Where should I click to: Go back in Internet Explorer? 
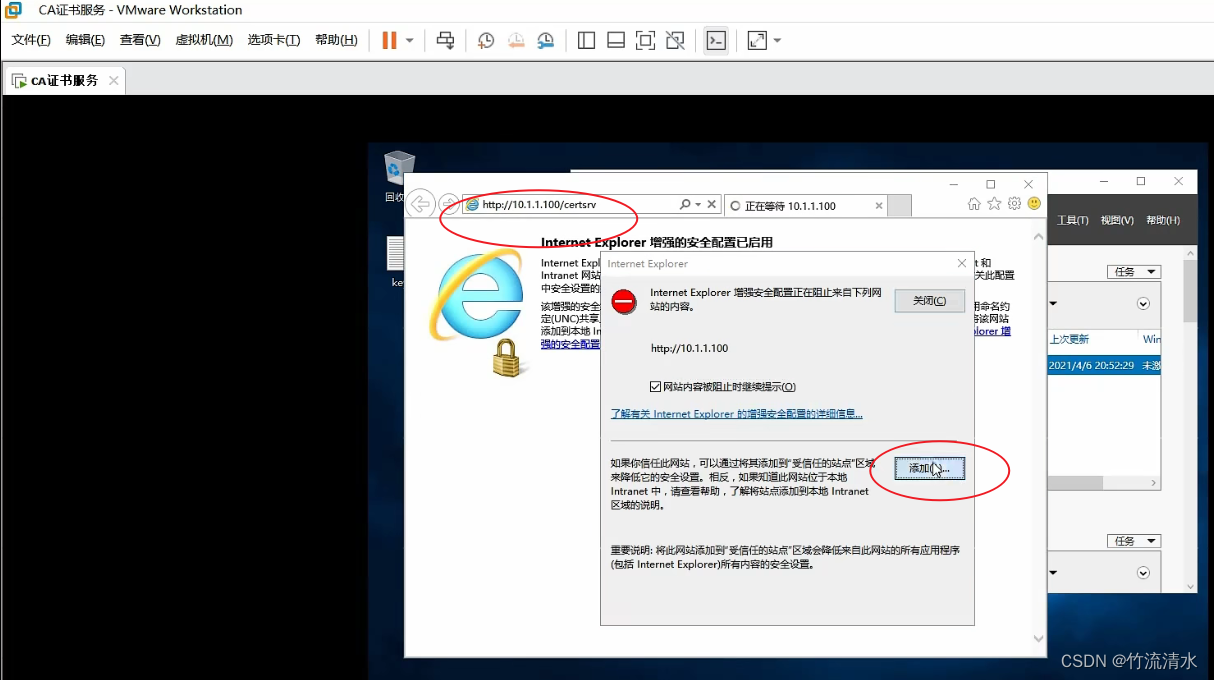coord(421,203)
